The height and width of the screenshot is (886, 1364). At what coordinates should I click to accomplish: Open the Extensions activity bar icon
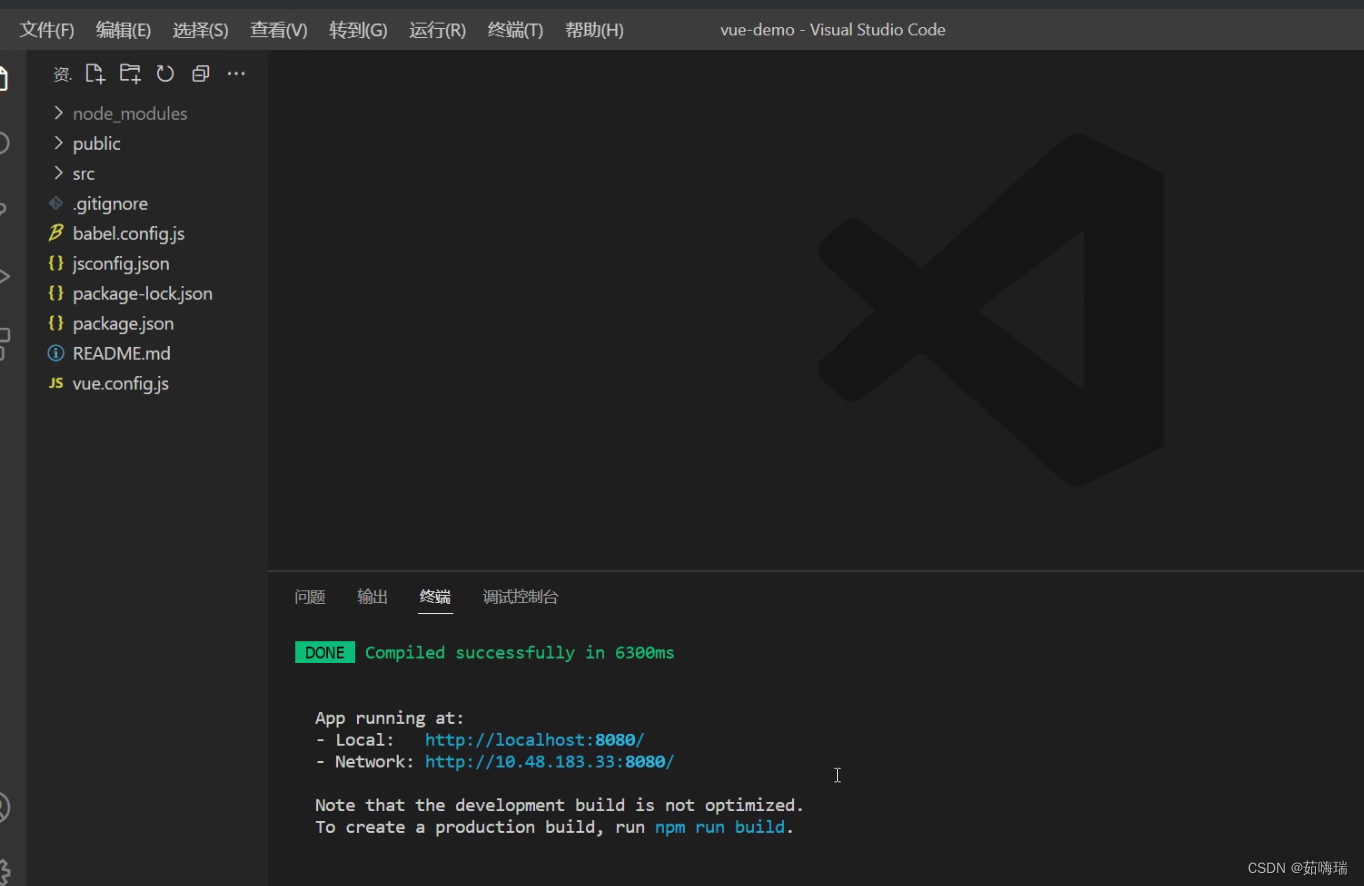[x=4, y=343]
